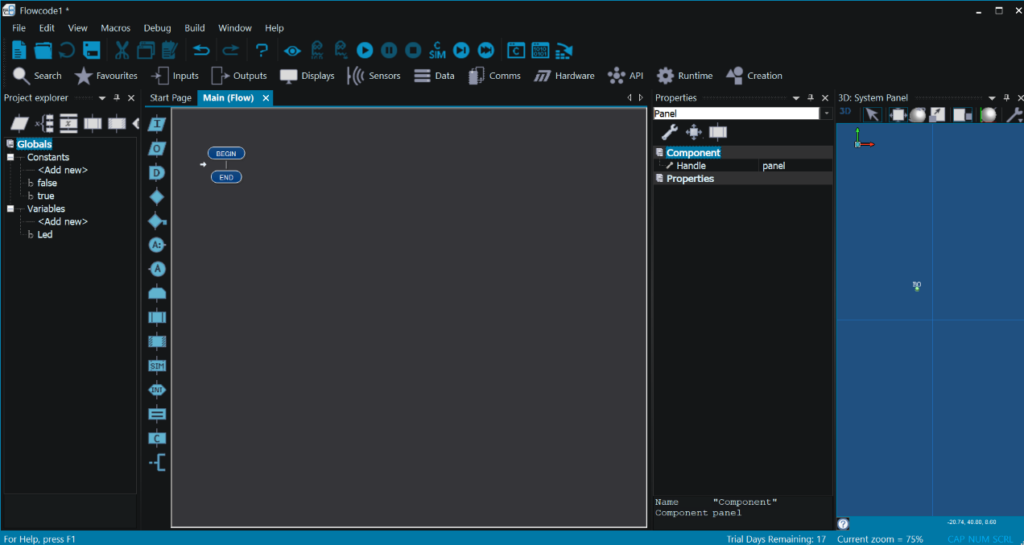The height and width of the screenshot is (545, 1024).
Task: Open the Debug menu
Action: point(157,28)
